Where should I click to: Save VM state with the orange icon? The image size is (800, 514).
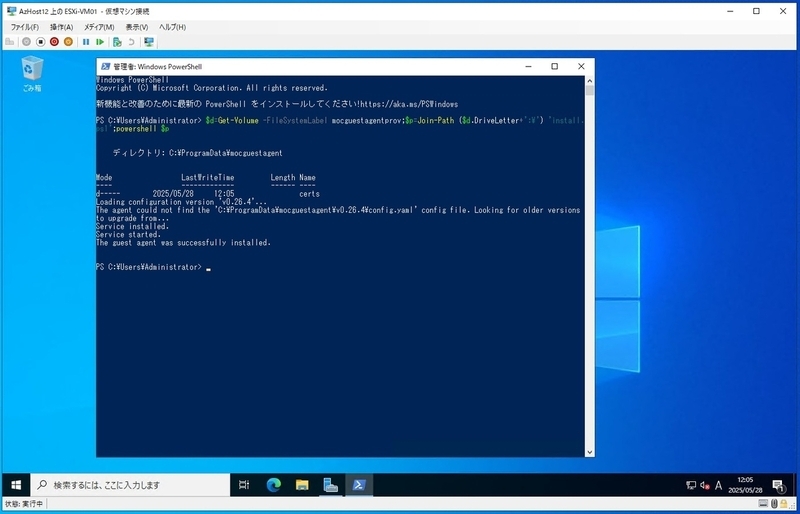pyautogui.click(x=68, y=42)
